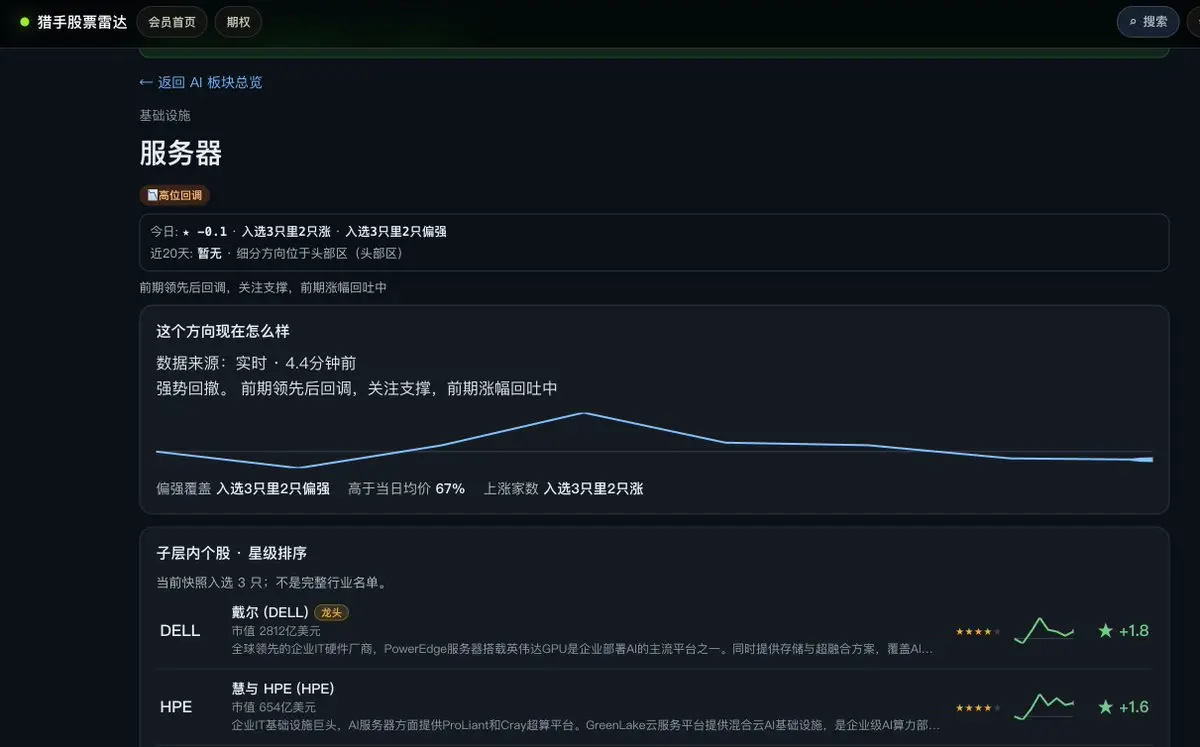Click the green star beside +1.6

(1105, 707)
